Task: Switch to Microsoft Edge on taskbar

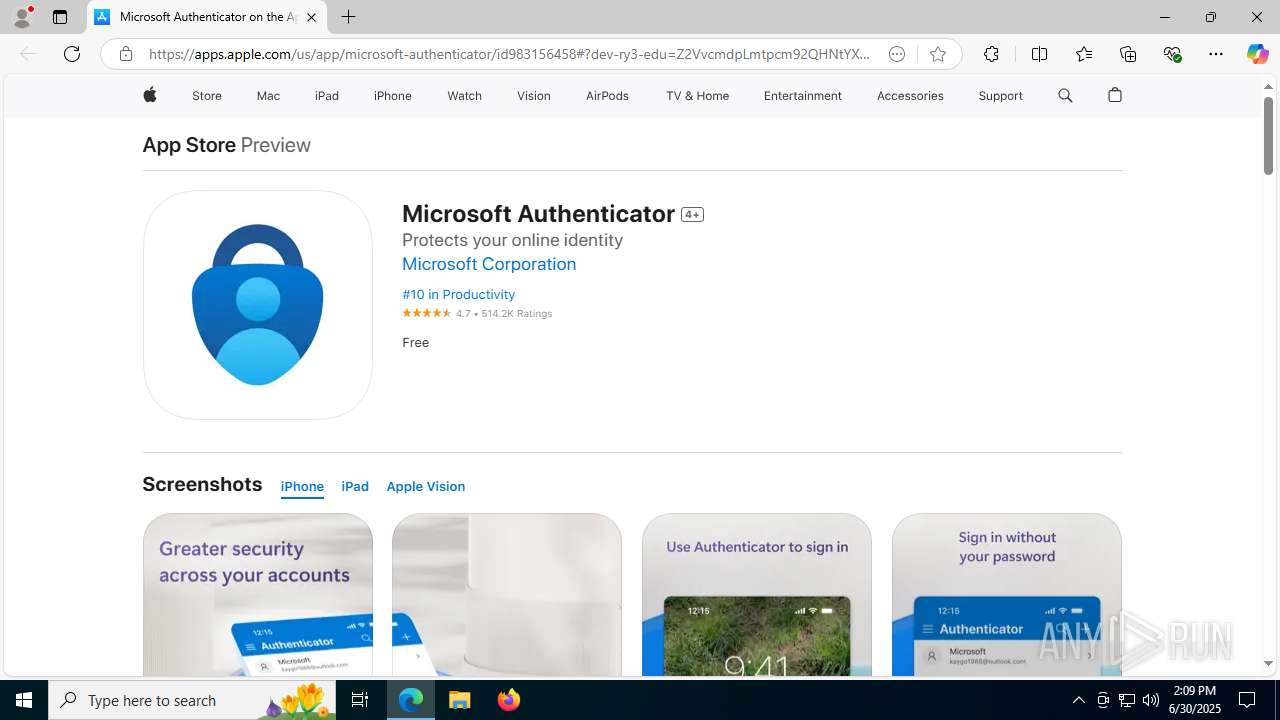Action: click(x=411, y=700)
